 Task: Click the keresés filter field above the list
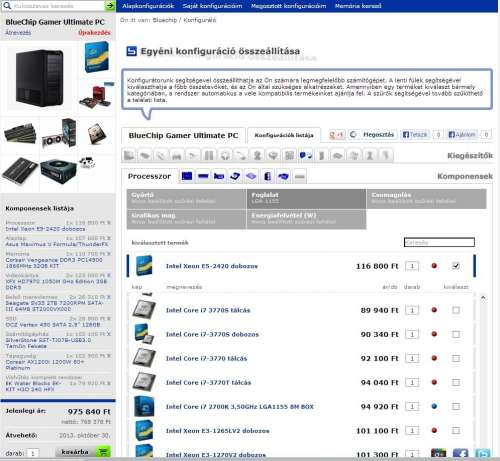click(x=439, y=242)
